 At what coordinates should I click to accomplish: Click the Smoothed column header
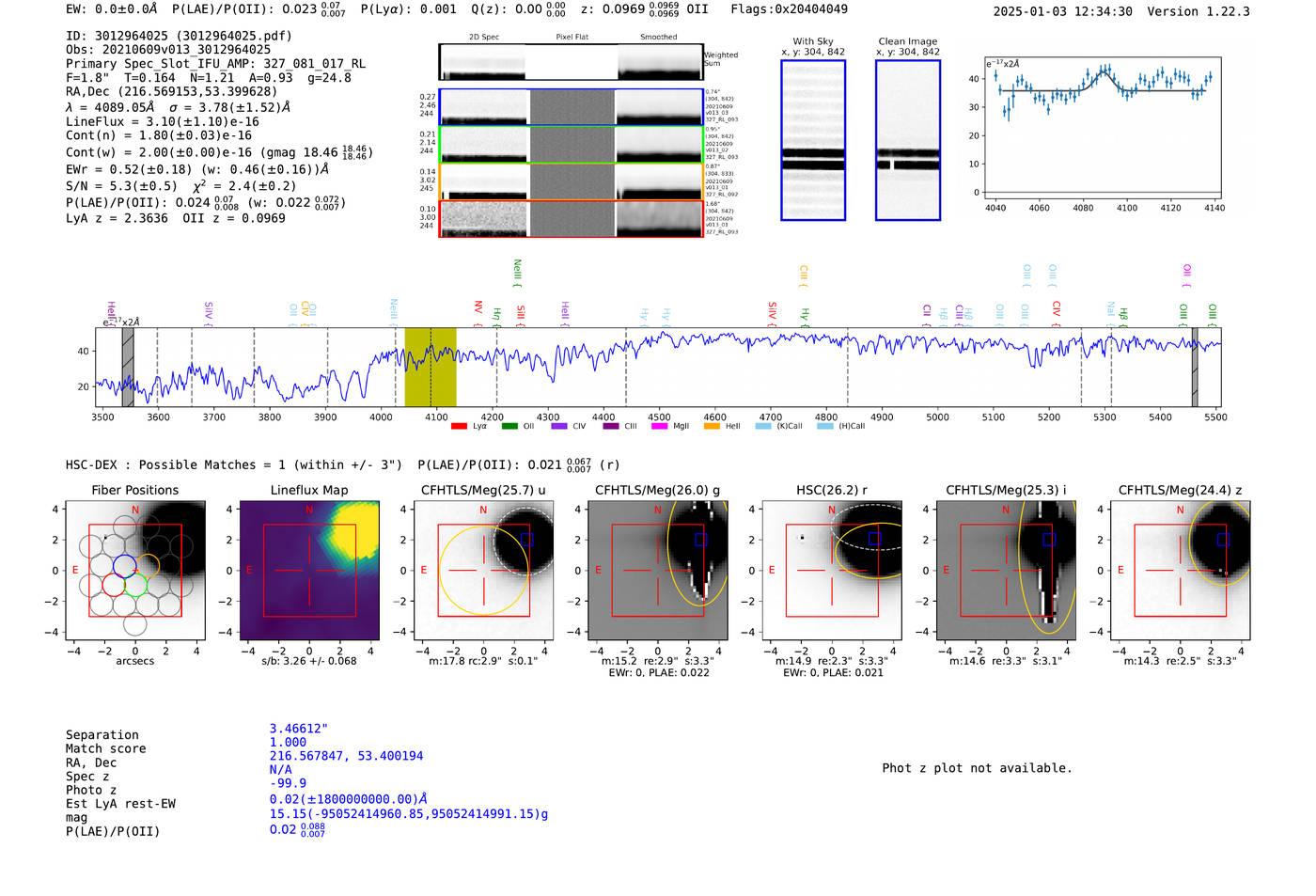(x=658, y=38)
